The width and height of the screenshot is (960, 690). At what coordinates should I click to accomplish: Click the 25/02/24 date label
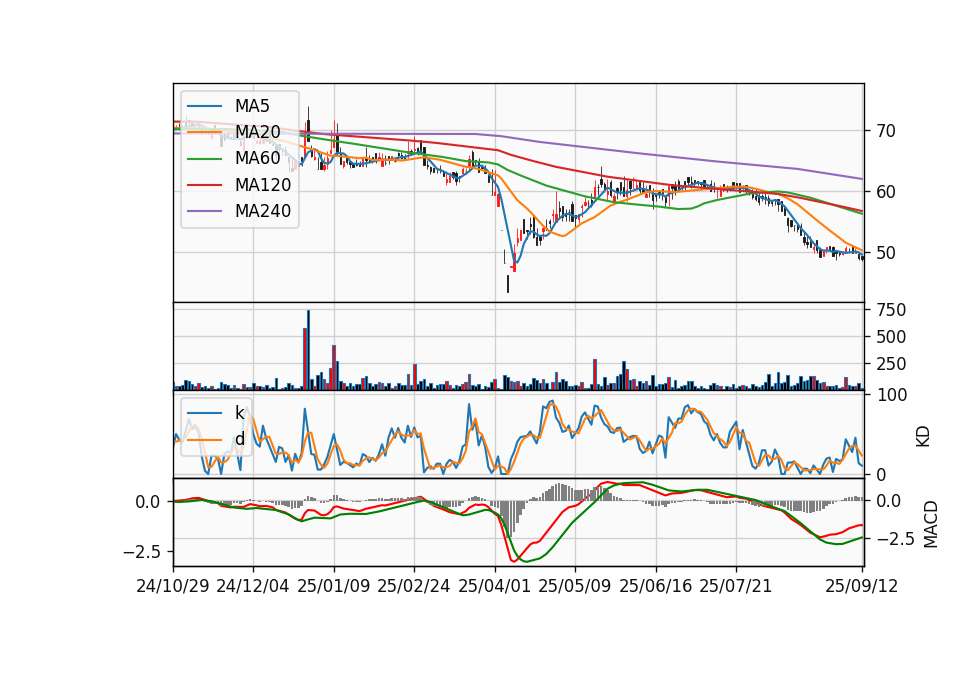(x=414, y=586)
